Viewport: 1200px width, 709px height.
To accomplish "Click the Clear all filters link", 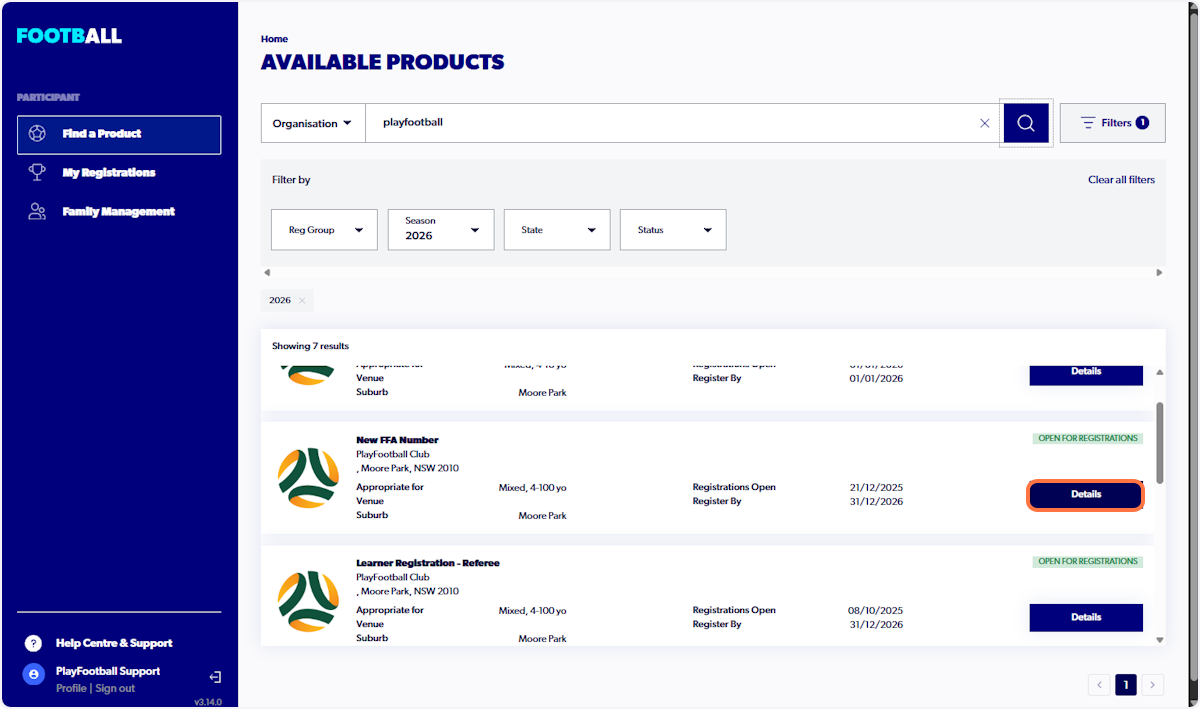I will point(1121,179).
